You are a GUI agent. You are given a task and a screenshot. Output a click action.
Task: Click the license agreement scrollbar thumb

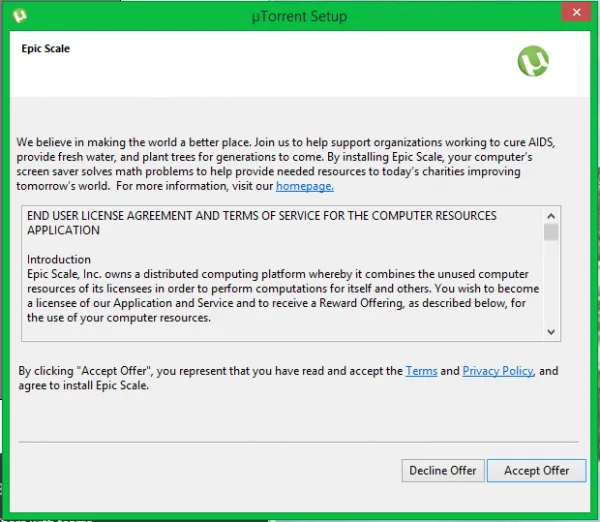click(551, 232)
